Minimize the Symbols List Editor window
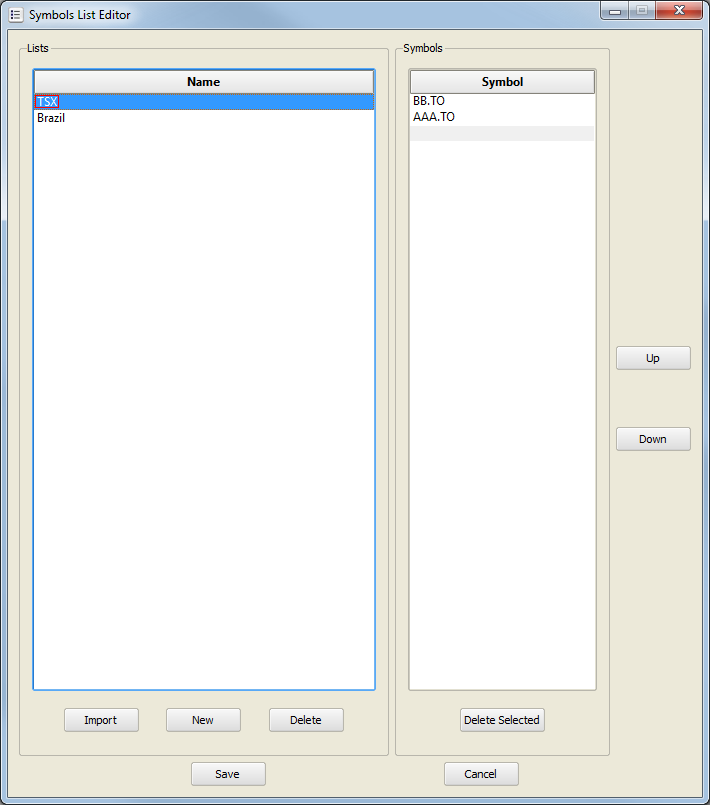 coord(614,11)
